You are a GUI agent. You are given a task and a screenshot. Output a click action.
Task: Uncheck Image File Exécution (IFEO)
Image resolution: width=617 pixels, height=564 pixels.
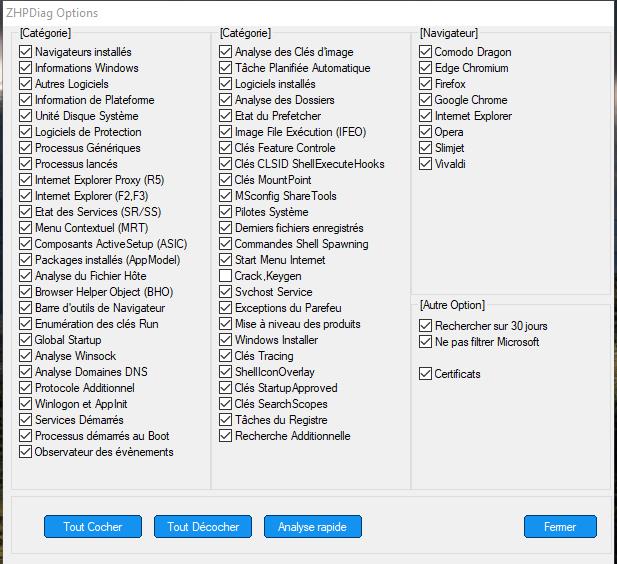tap(226, 132)
